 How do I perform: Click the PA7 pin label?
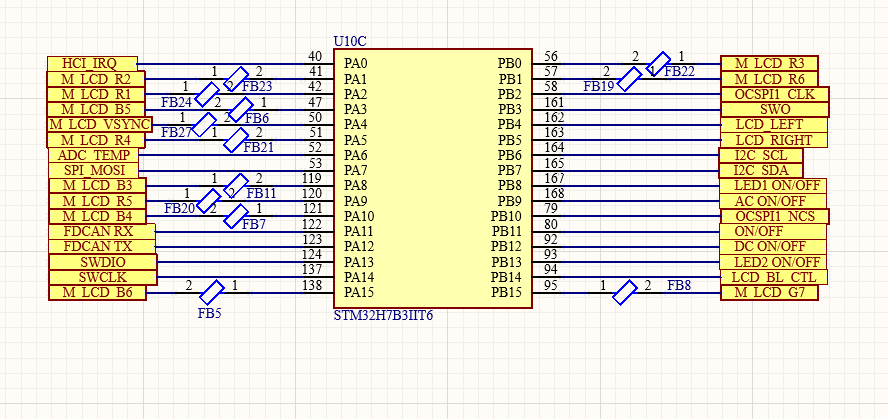coord(356,170)
